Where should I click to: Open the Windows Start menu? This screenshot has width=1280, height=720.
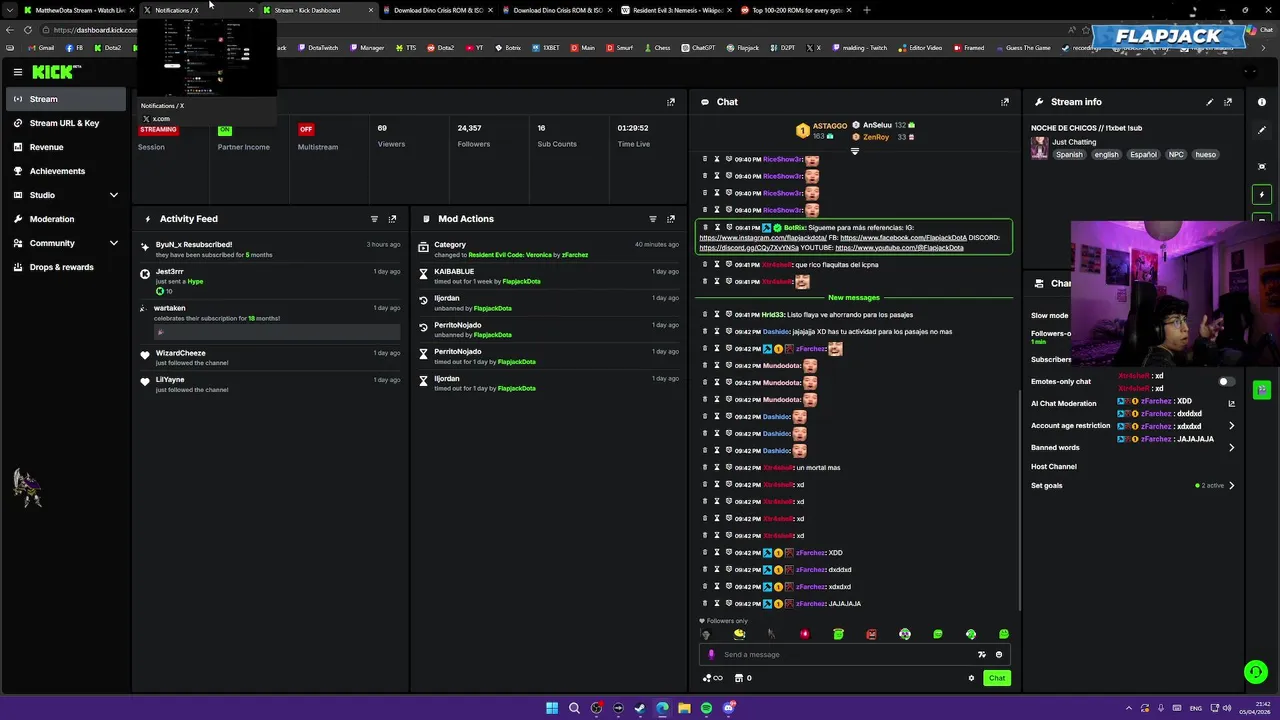pos(552,708)
